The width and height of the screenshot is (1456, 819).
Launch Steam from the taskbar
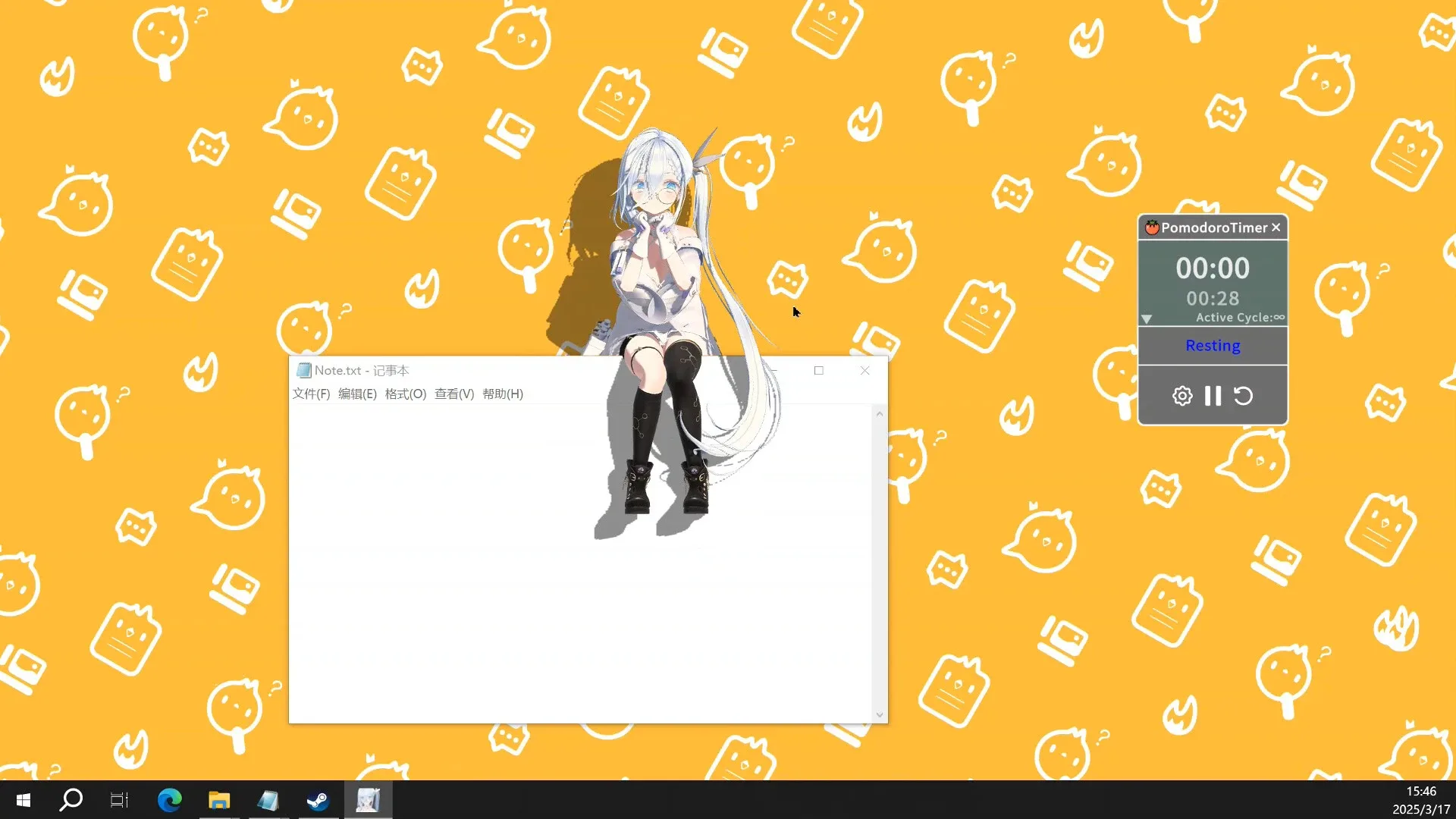click(318, 800)
